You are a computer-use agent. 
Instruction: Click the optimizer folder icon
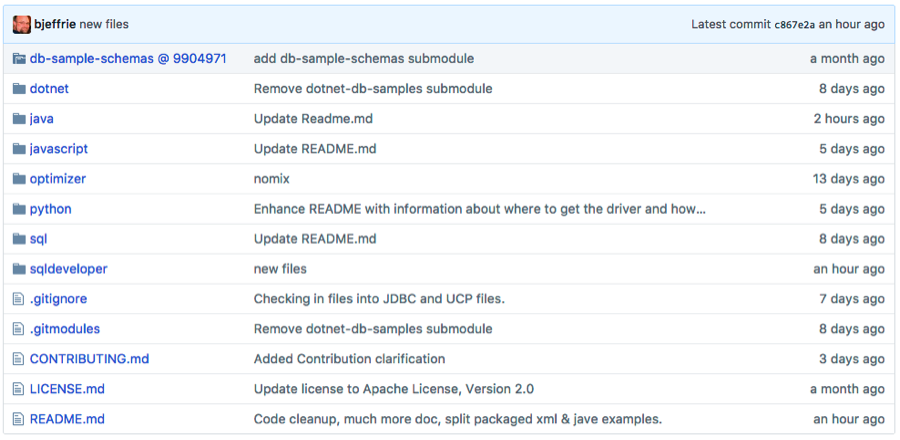(x=18, y=179)
